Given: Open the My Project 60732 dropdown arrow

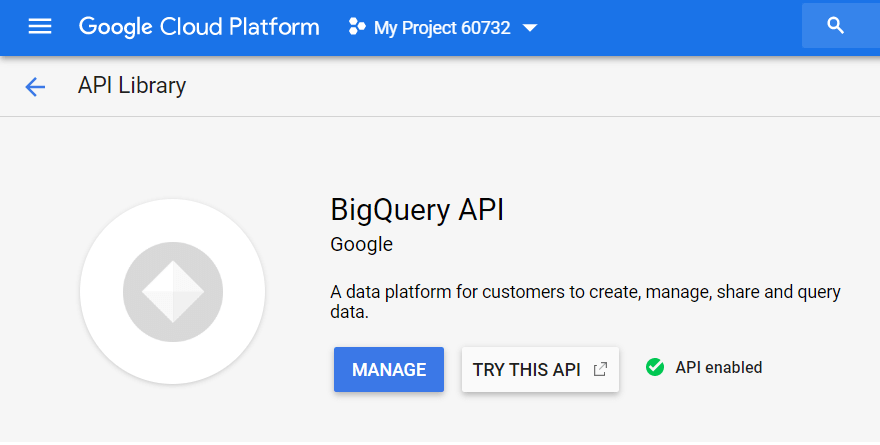Looking at the screenshot, I should (530, 27).
